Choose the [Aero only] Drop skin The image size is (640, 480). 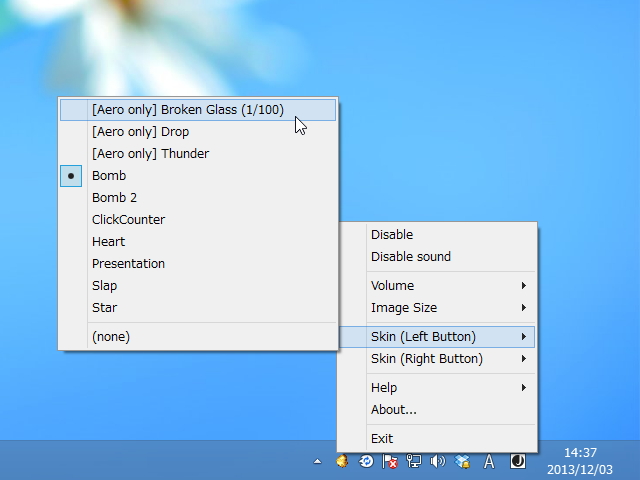click(198, 132)
